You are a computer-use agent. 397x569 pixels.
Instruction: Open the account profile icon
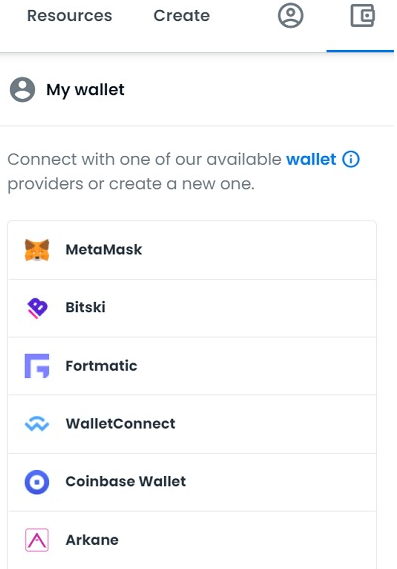[290, 16]
